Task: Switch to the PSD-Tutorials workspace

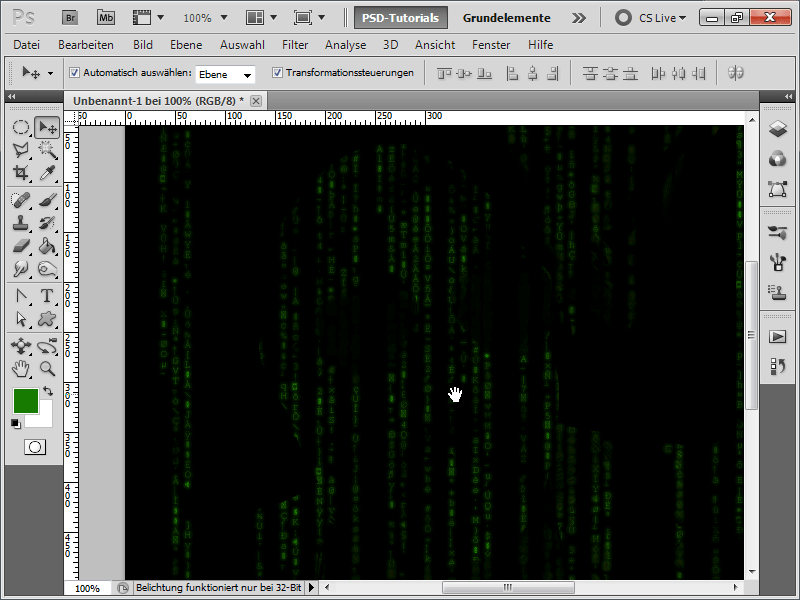Action: 401,18
